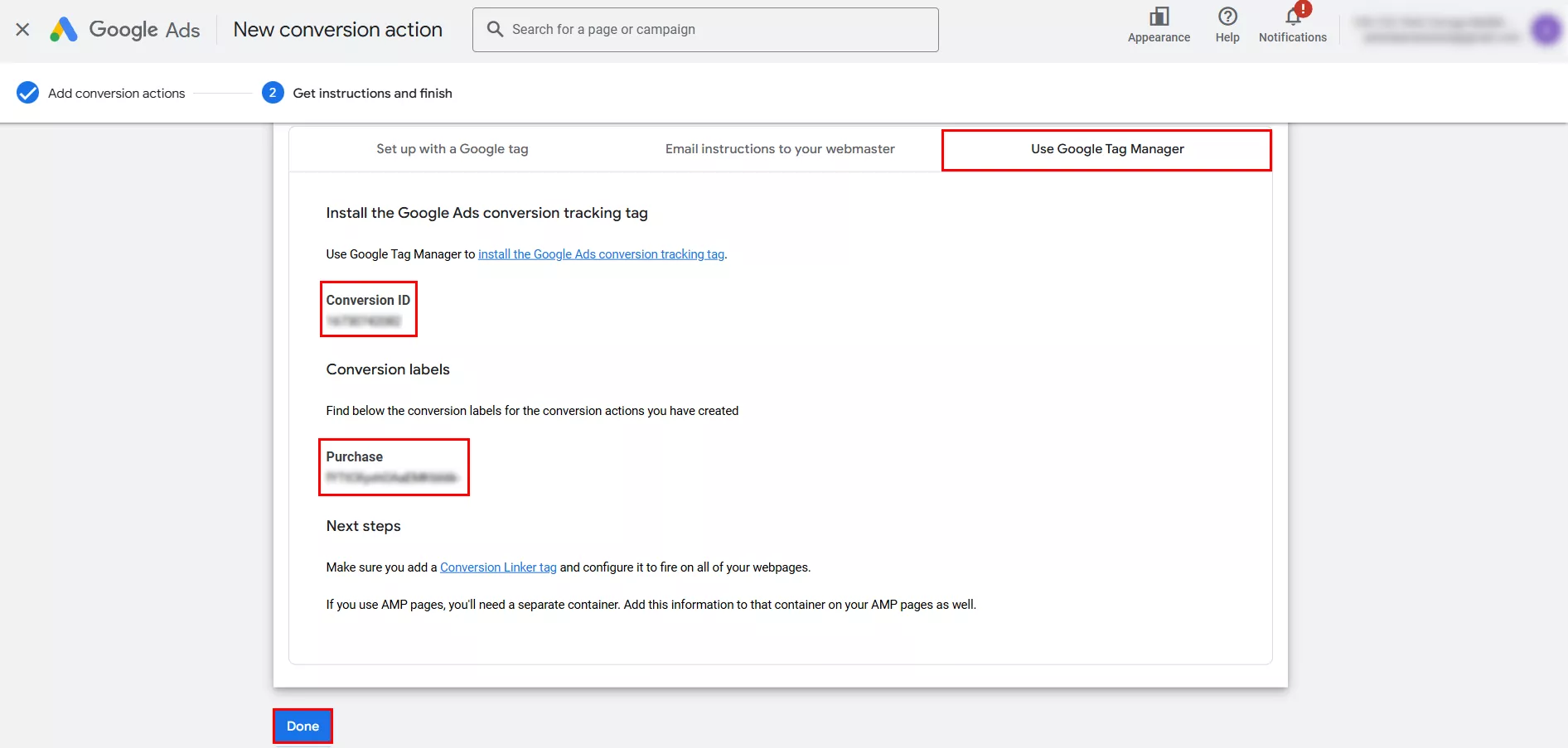Click the blurred Conversion ID value
The height and width of the screenshot is (748, 1568).
coord(363,321)
